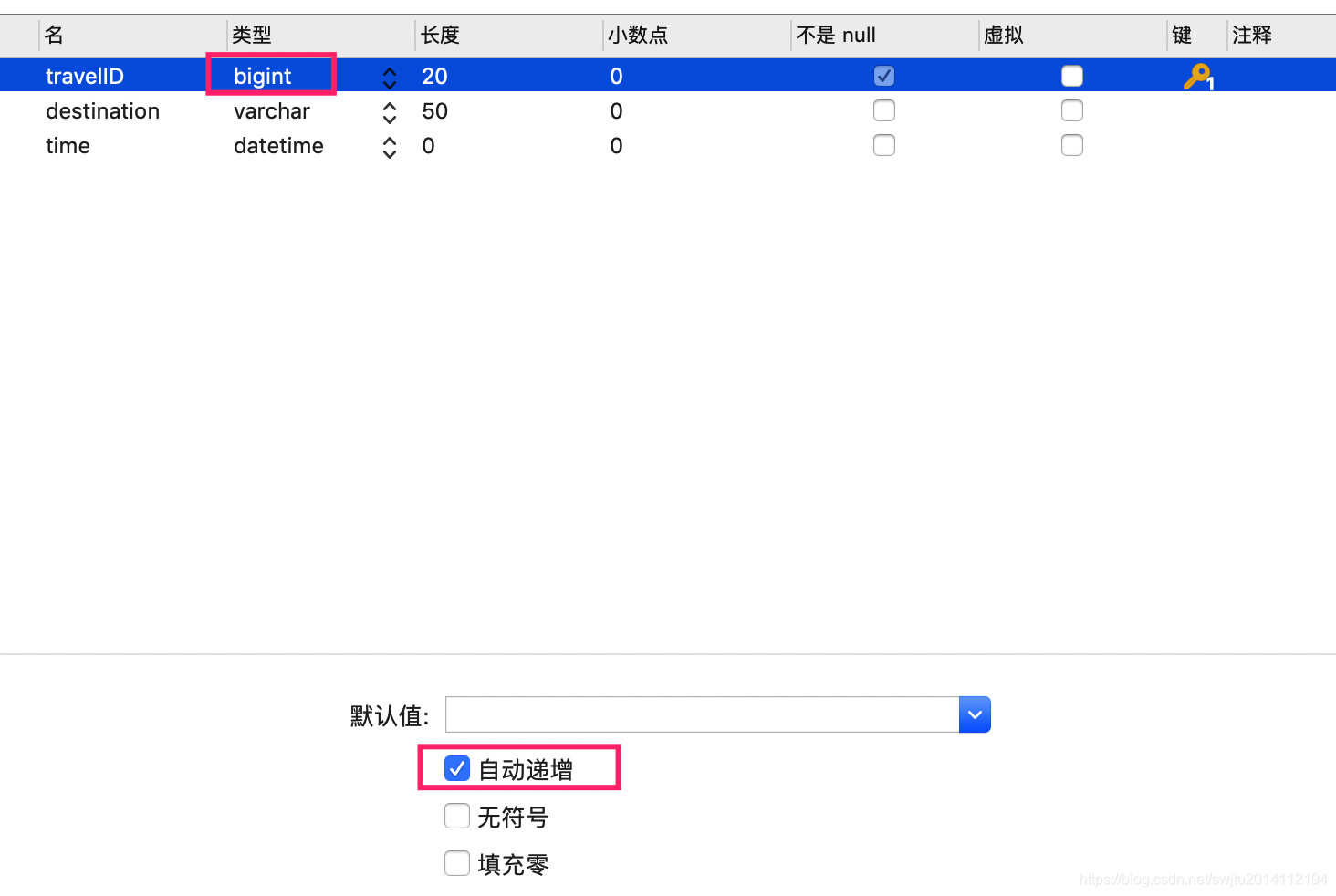Click the 键 column header
Image resolution: width=1336 pixels, height=896 pixels.
coord(1182,36)
